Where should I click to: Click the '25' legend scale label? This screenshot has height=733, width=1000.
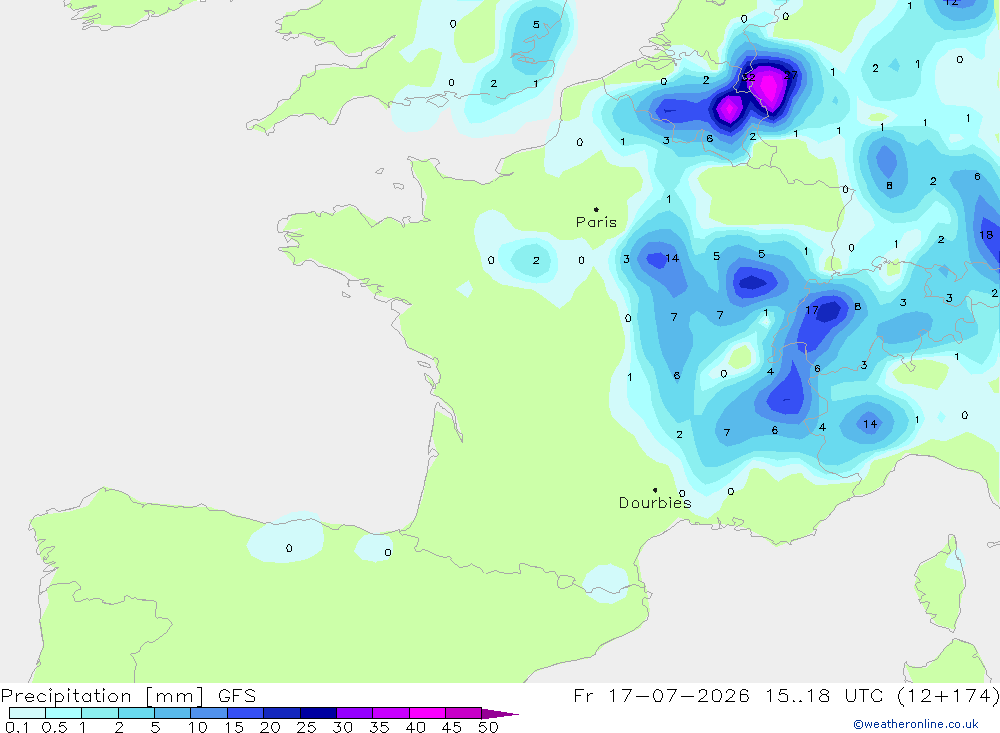click(x=306, y=727)
